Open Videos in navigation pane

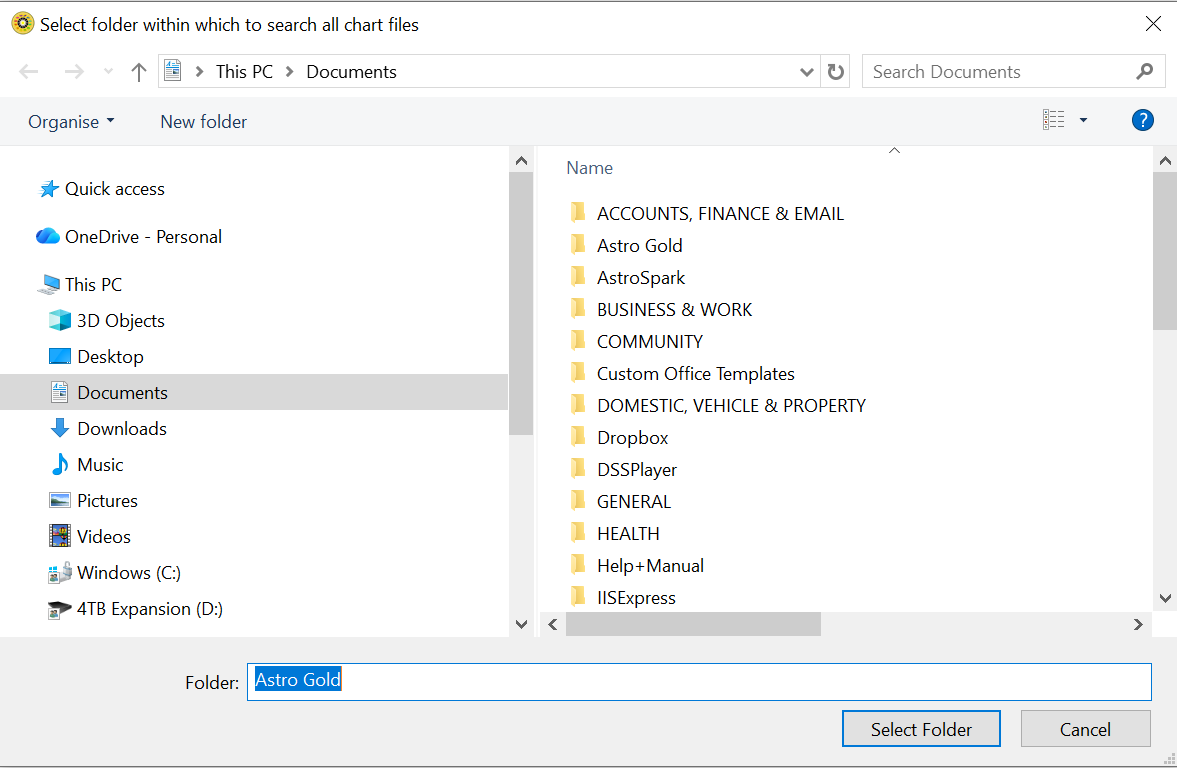[90, 537]
